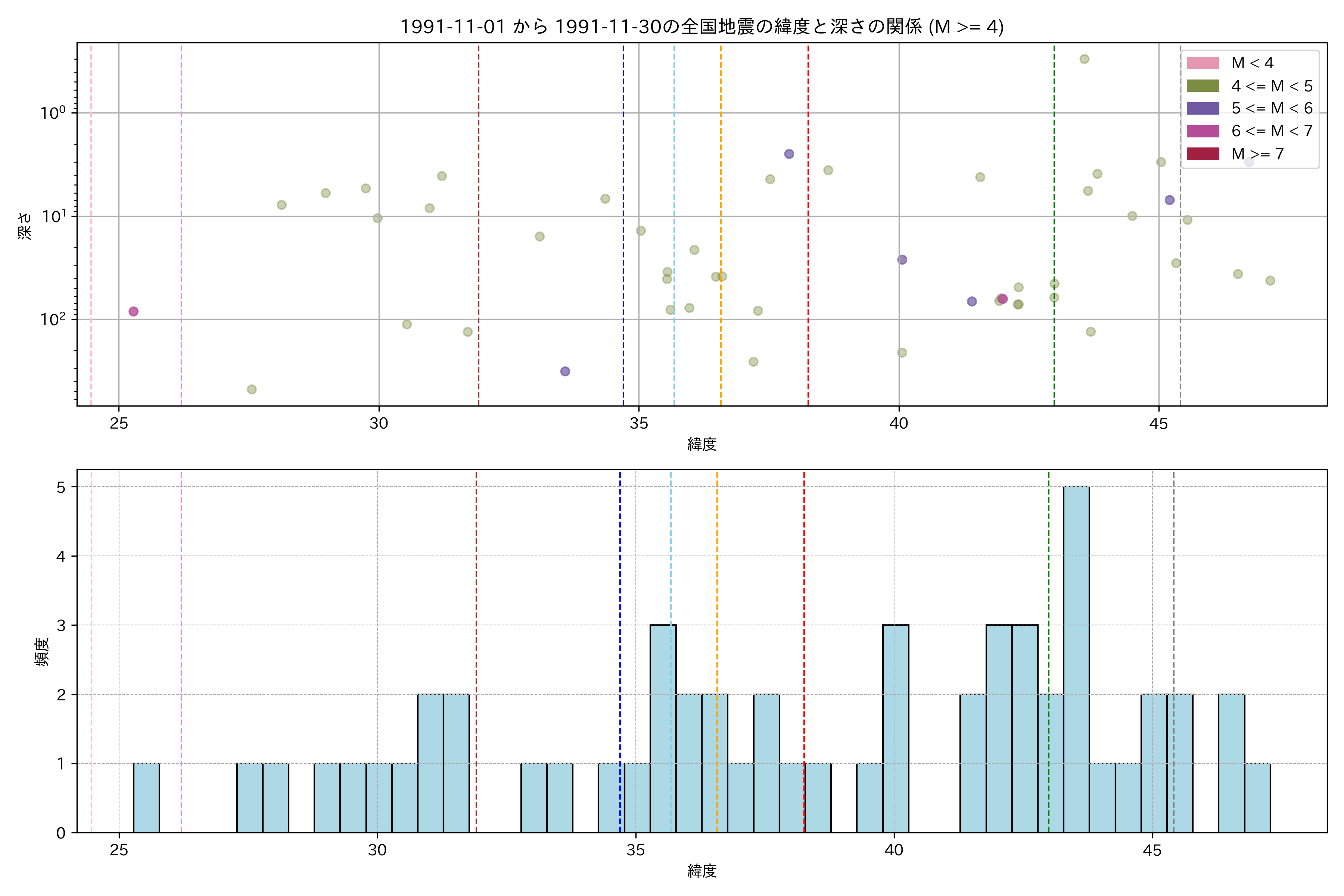1344x896 pixels.
Task: Click the frequency-3 histogram bar at latitude 40
Action: pyautogui.click(x=895, y=729)
